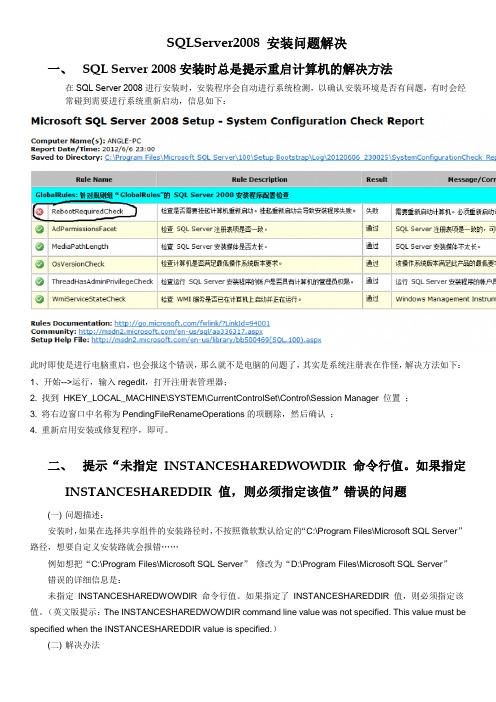Screen dimensions: 496x702
Task: Click the PendingFileRenameOperations step line
Action: (182, 414)
